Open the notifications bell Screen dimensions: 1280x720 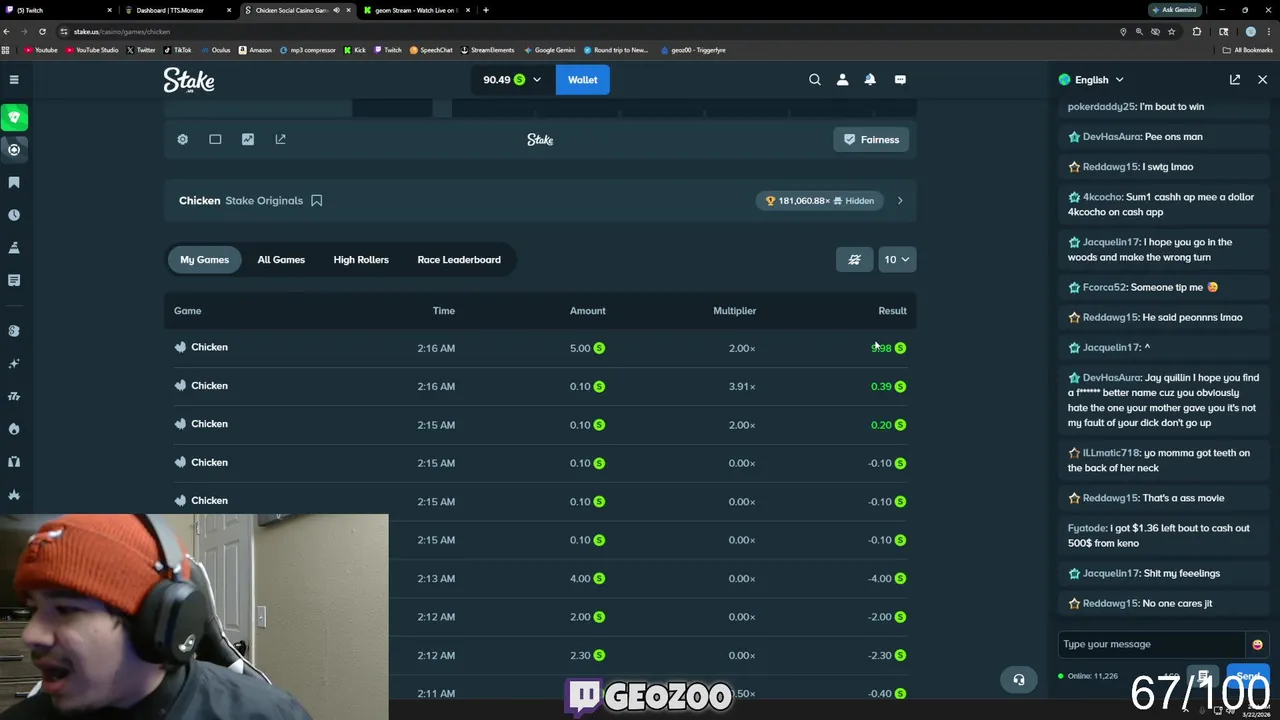point(870,79)
